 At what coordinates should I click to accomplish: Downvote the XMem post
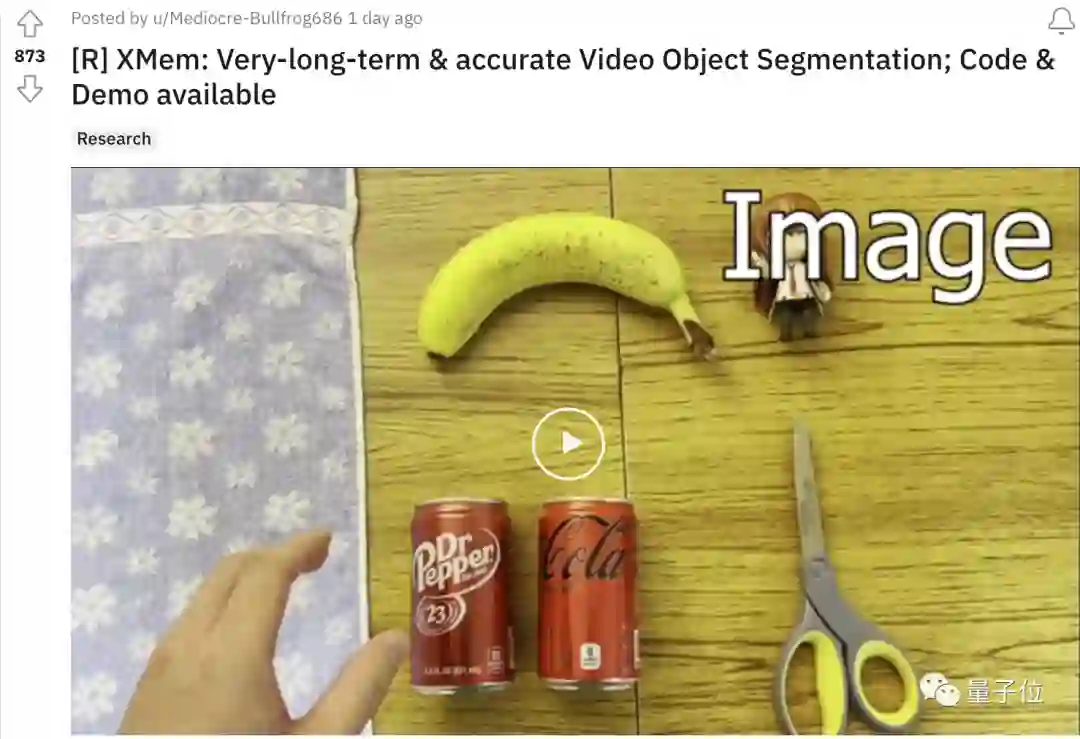[30, 88]
